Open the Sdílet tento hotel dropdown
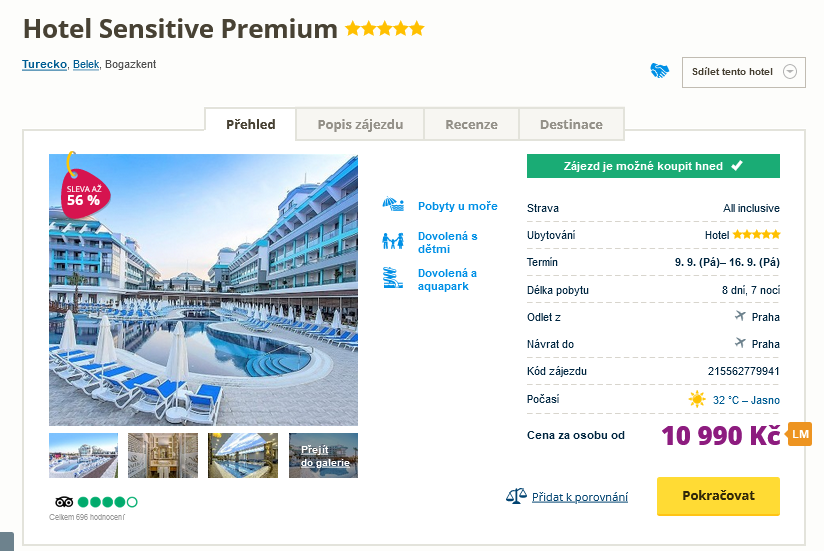This screenshot has width=824, height=551. [x=734, y=72]
